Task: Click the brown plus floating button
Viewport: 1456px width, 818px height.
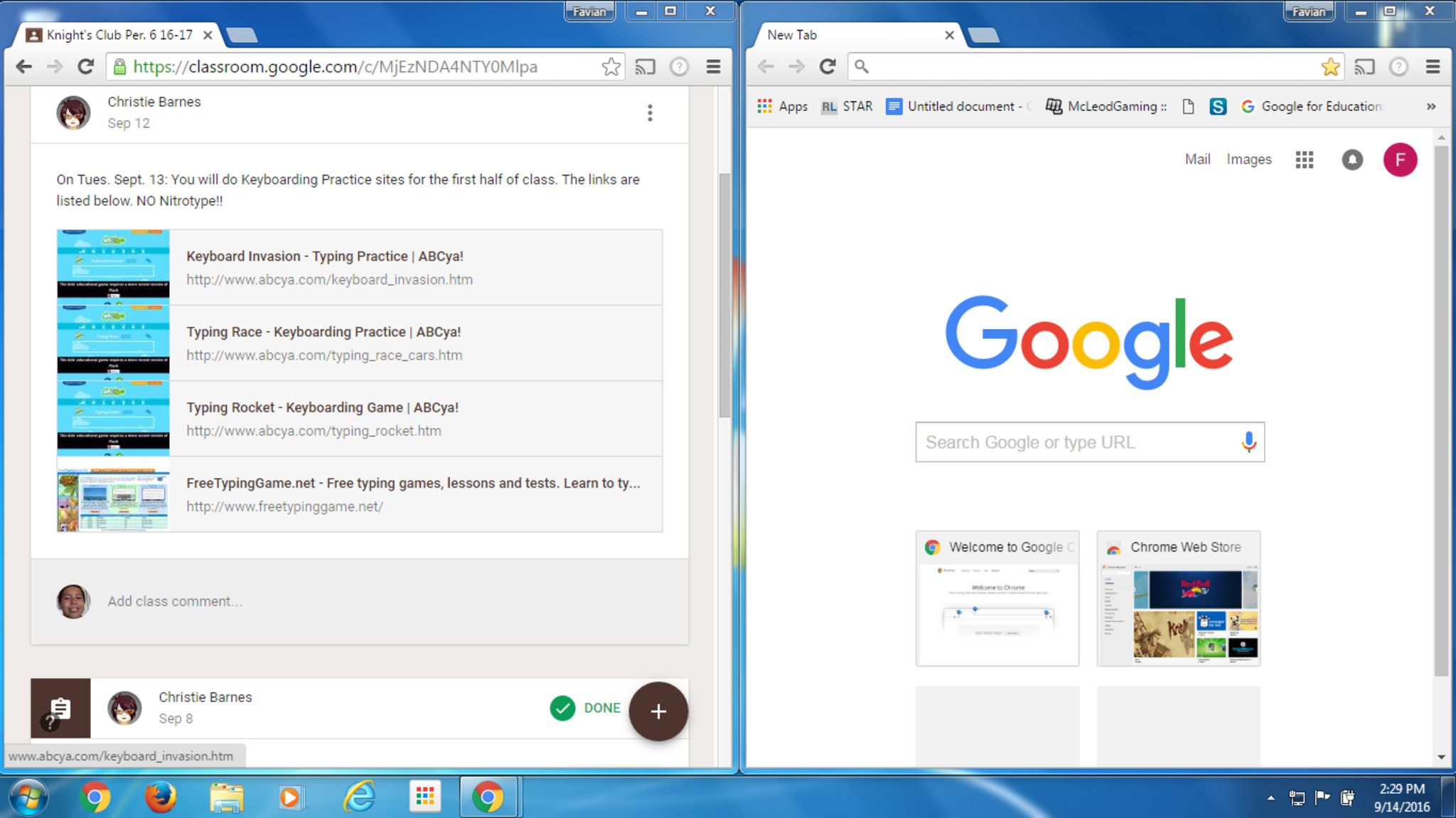Action: tap(658, 711)
